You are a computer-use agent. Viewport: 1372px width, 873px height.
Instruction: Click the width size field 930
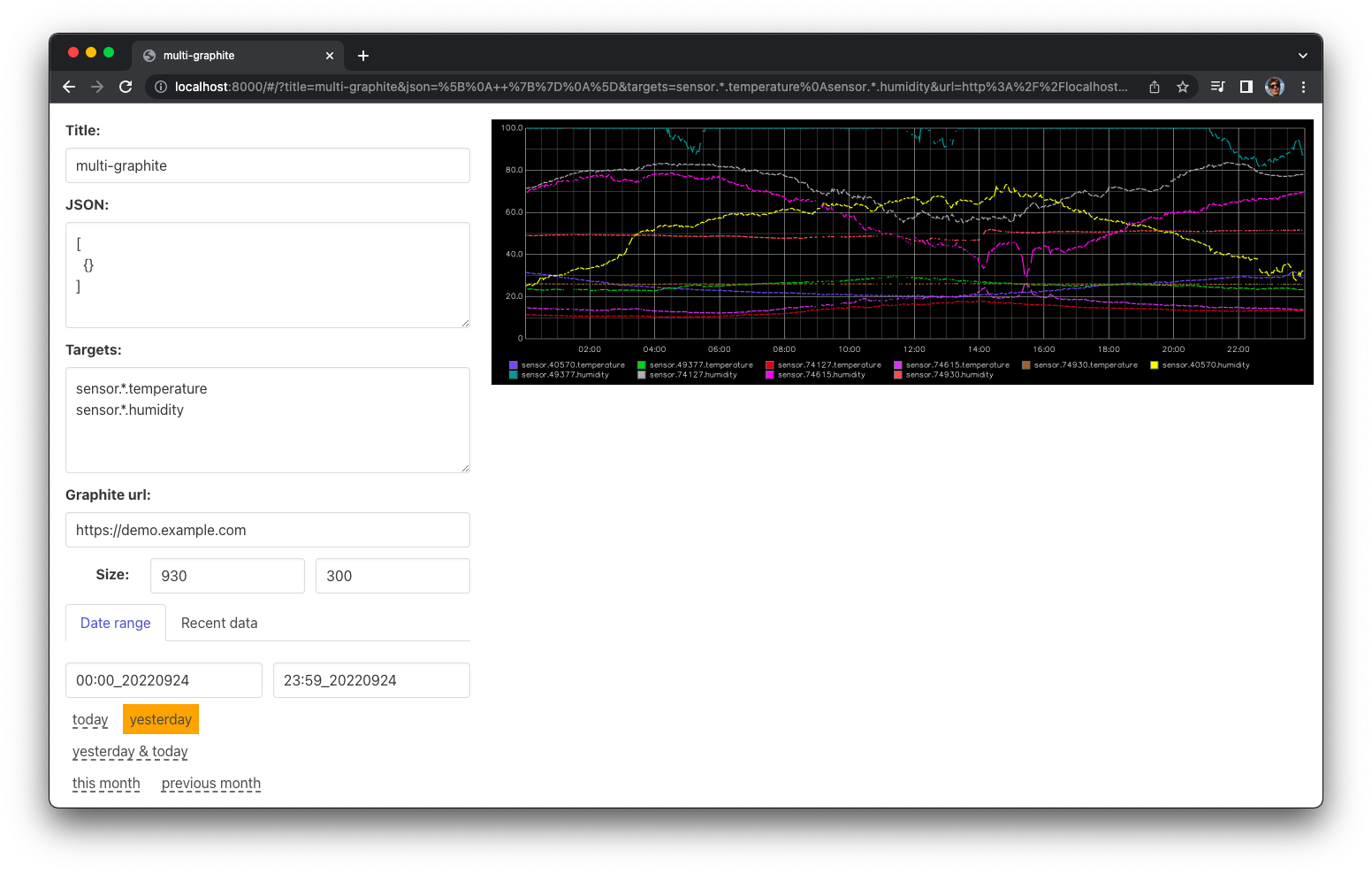(227, 576)
